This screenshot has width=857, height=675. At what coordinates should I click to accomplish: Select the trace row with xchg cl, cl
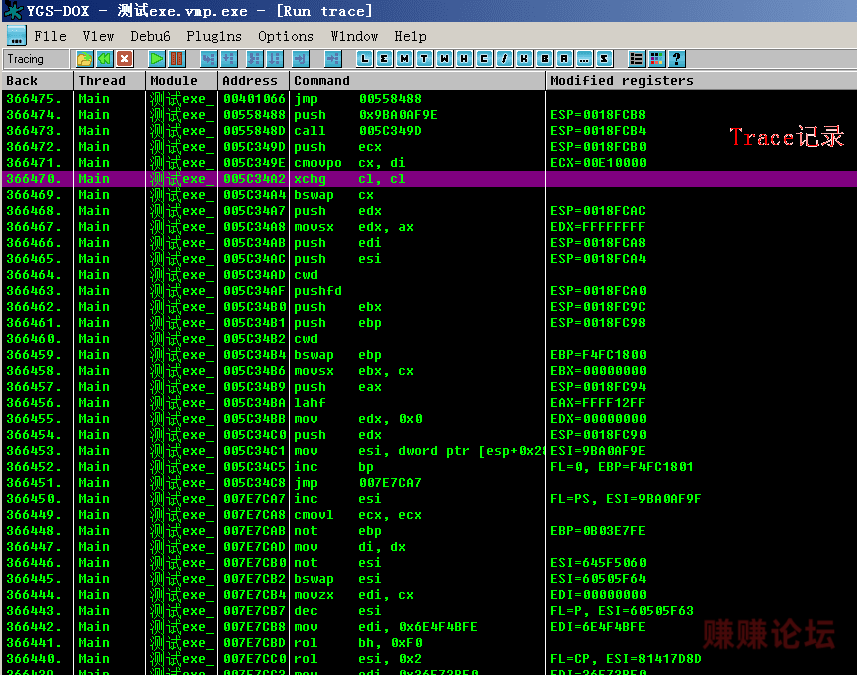[x=429, y=179]
